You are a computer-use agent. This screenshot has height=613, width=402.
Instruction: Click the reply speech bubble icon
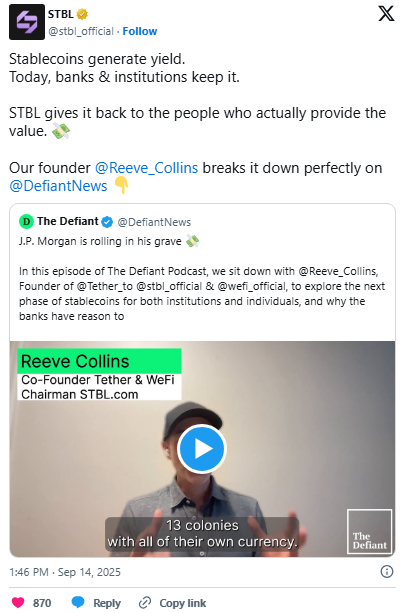pos(78,602)
